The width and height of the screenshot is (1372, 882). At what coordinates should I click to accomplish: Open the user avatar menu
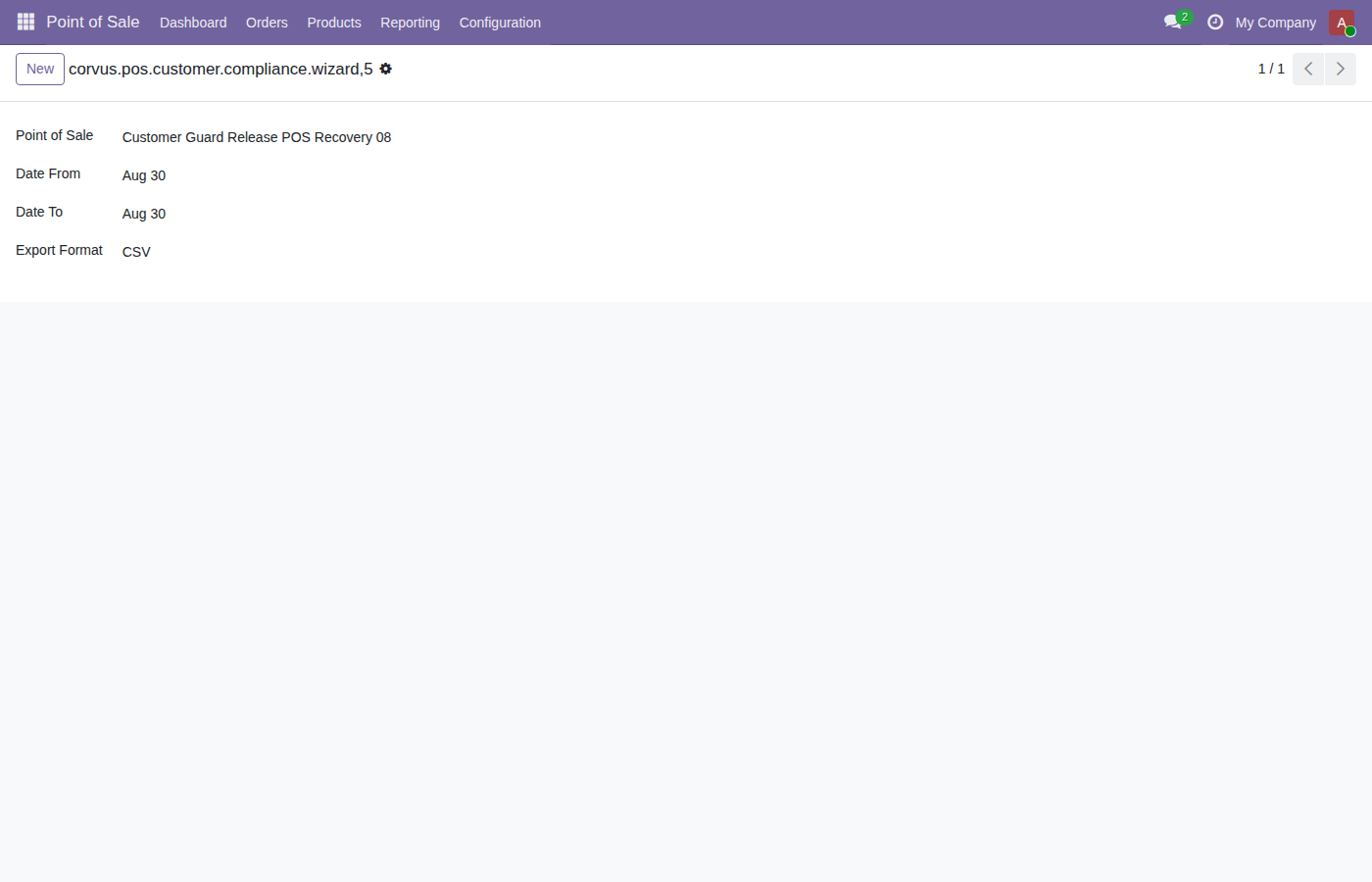[1342, 23]
